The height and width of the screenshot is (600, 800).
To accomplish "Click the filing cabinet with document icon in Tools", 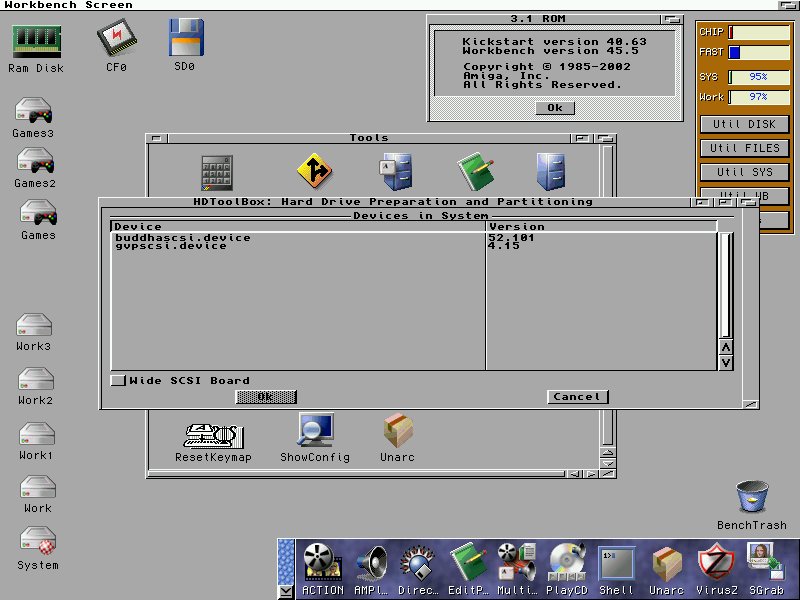I will (395, 171).
